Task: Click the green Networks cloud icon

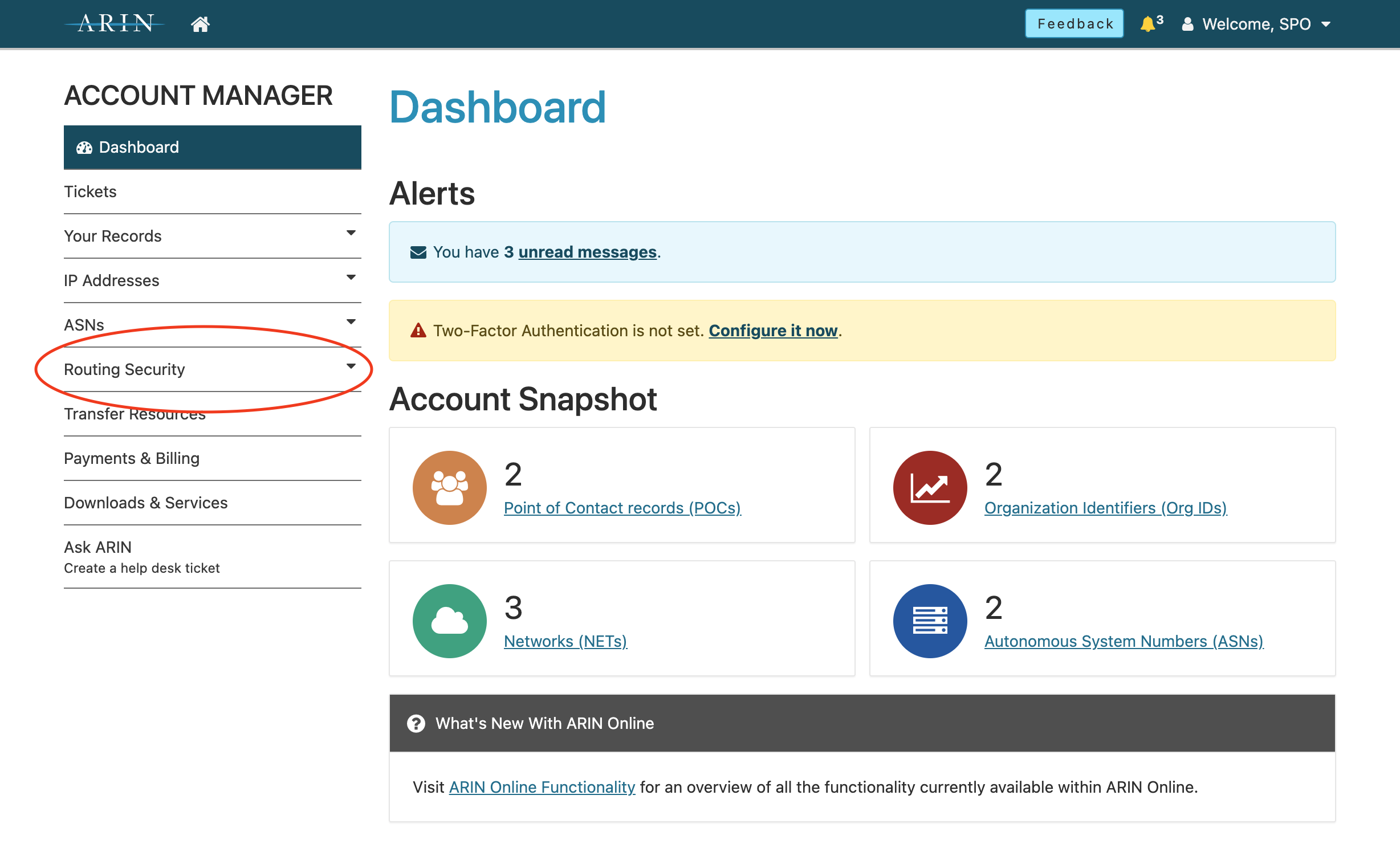Action: [450, 621]
